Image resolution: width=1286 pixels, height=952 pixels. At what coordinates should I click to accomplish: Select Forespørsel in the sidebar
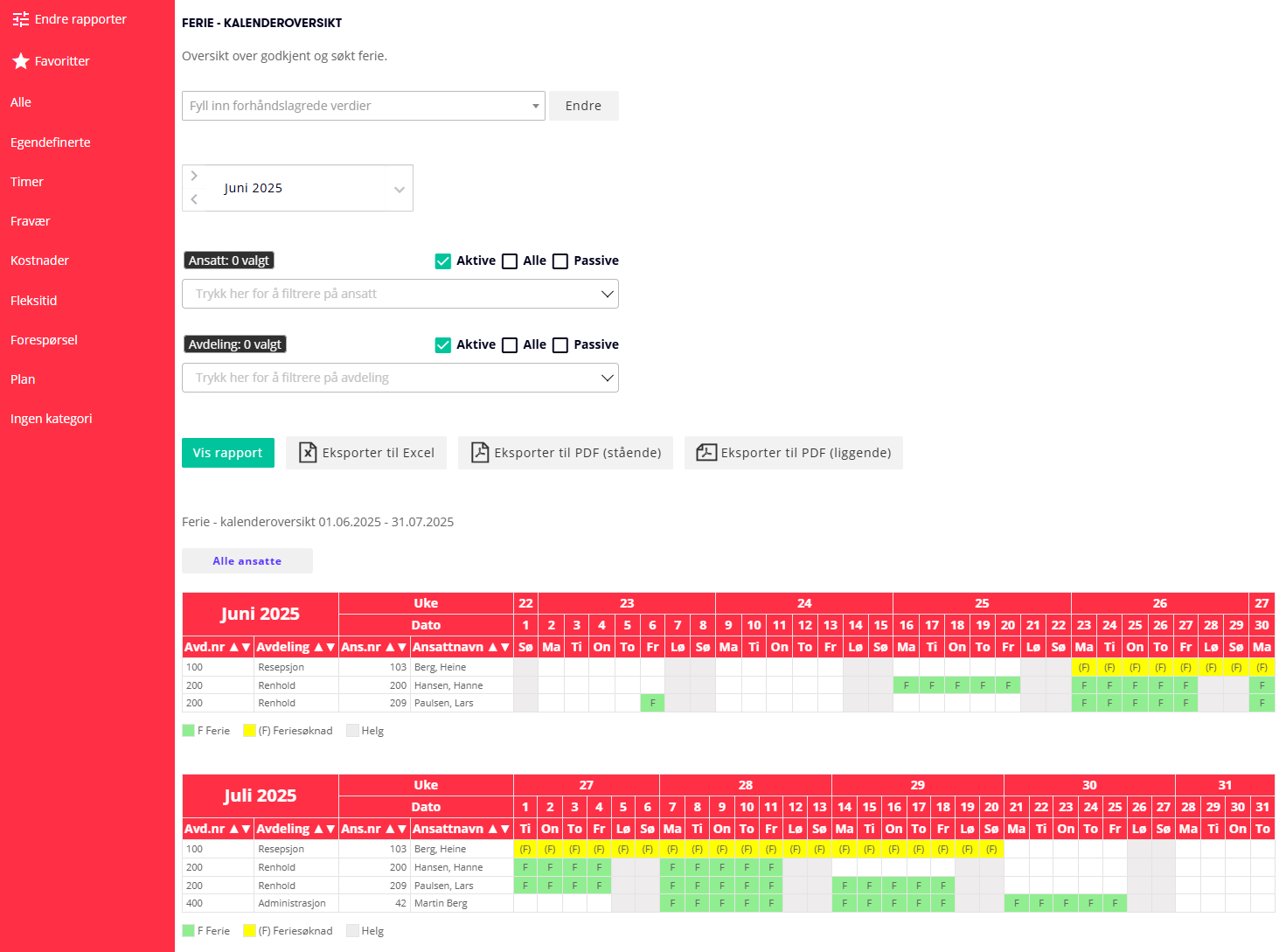pyautogui.click(x=44, y=340)
